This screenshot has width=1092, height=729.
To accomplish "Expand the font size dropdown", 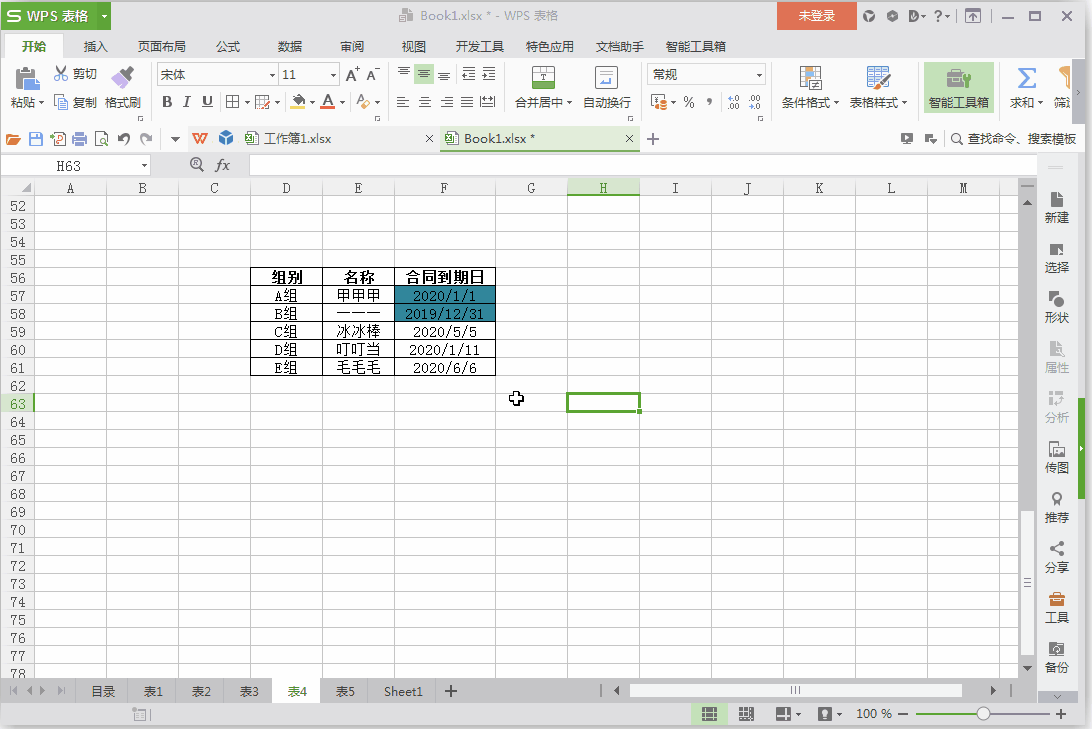I will coord(333,75).
